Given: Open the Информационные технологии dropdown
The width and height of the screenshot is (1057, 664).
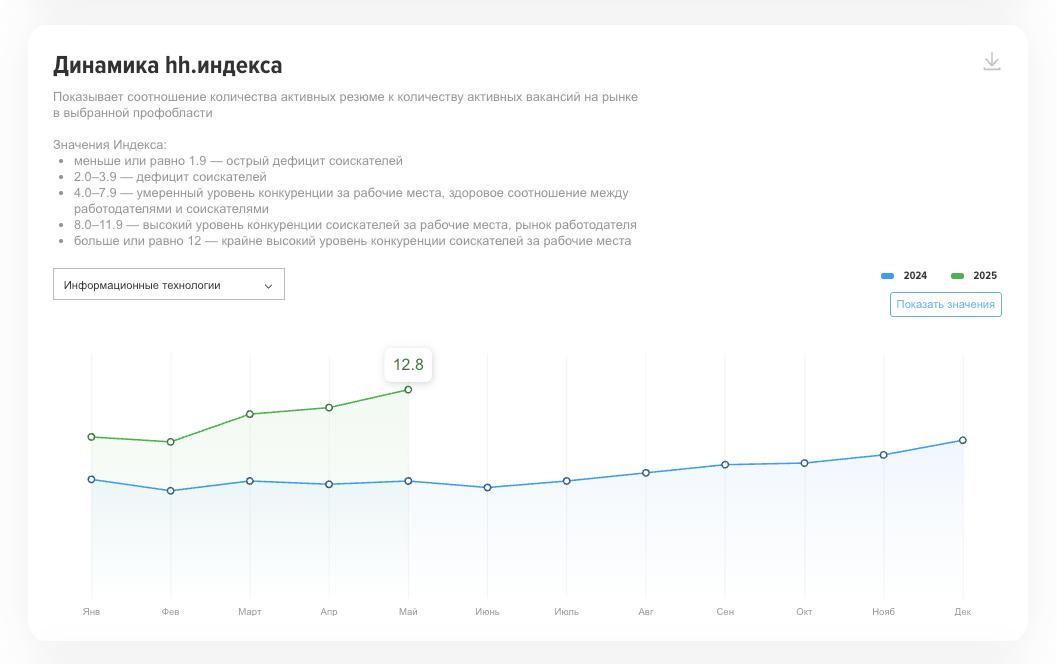Looking at the screenshot, I should [168, 284].
